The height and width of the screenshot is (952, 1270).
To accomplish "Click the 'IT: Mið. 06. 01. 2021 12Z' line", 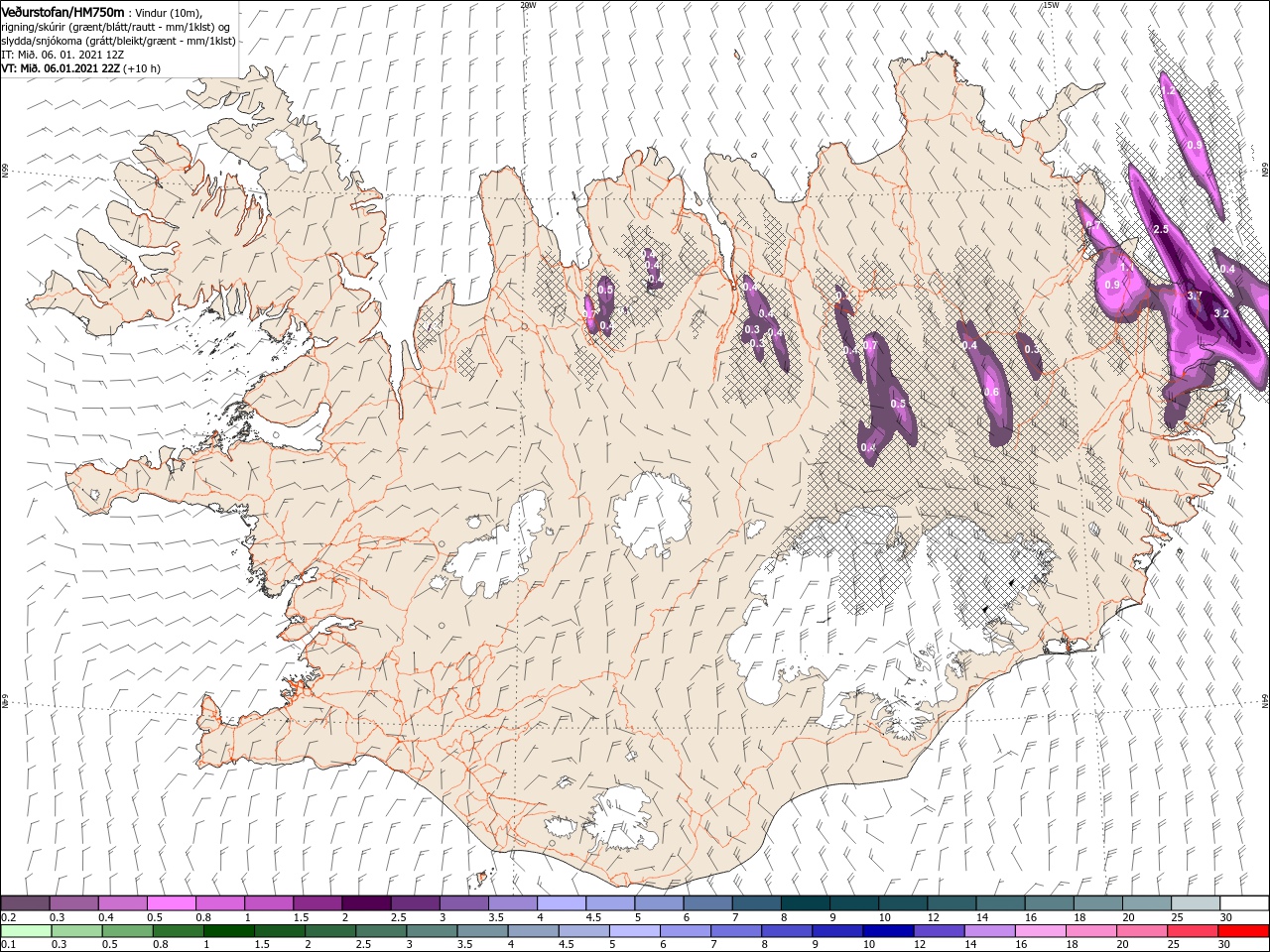I will [63, 55].
